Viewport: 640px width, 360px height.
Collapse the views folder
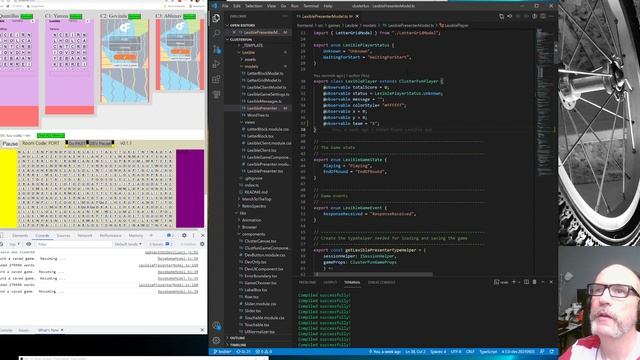click(250, 122)
